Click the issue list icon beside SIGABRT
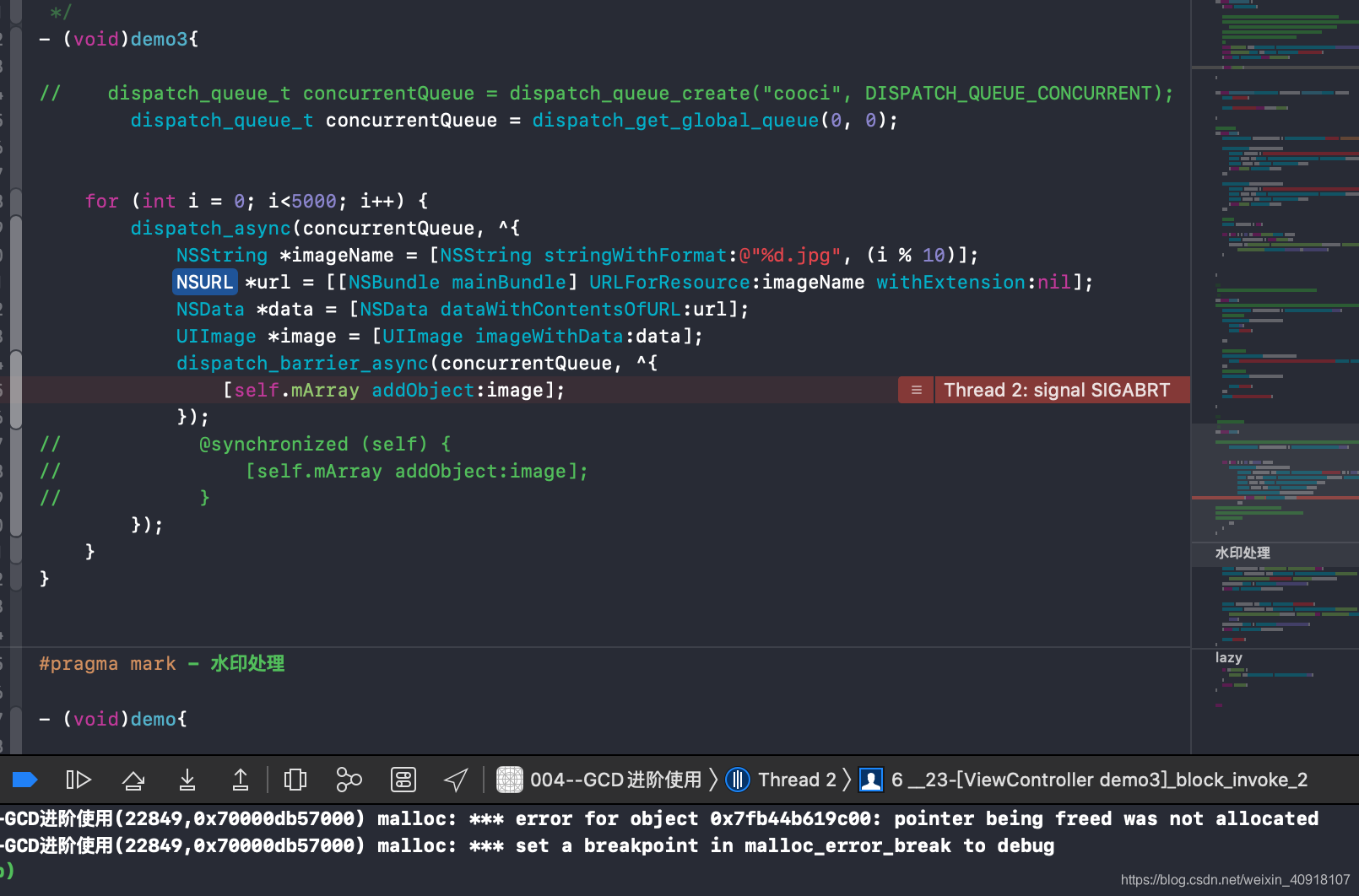The height and width of the screenshot is (896, 1359). pyautogui.click(x=916, y=390)
